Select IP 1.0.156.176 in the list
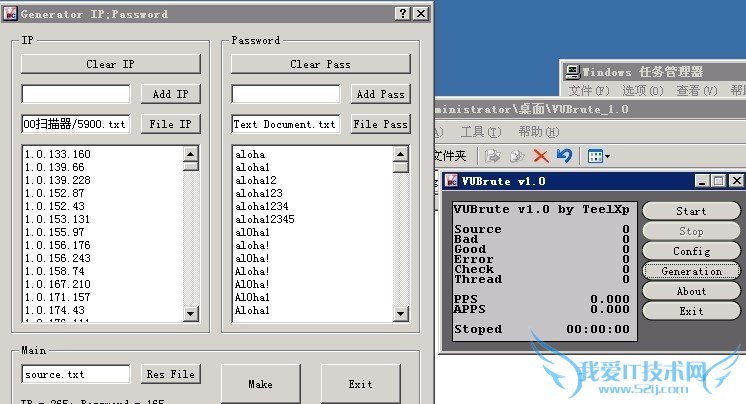 click(57, 245)
